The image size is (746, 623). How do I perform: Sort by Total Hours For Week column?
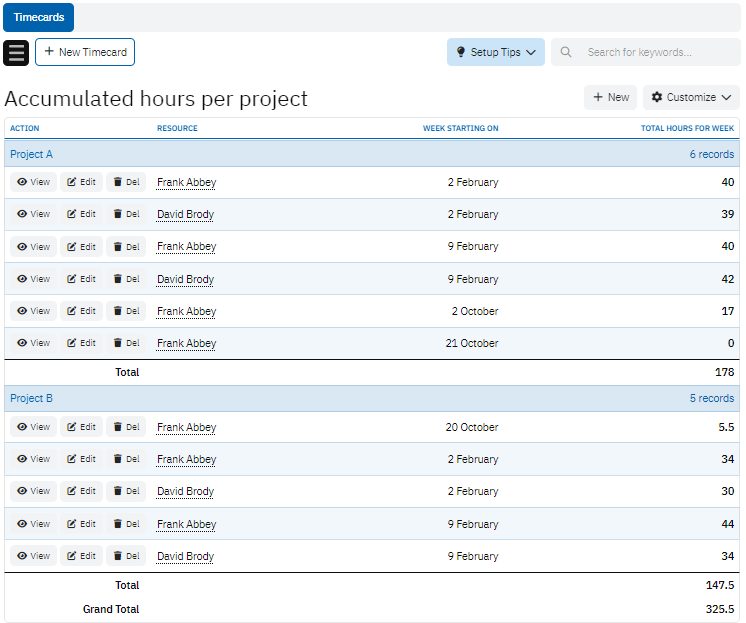click(x=687, y=128)
